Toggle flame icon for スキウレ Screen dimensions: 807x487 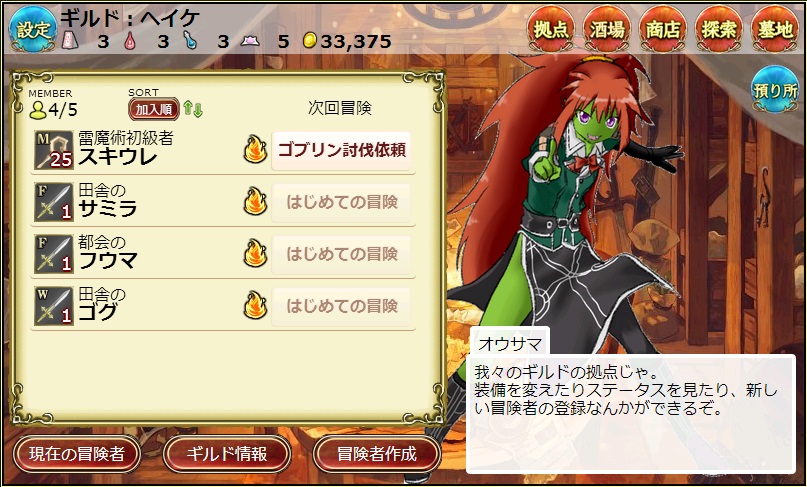click(x=255, y=149)
